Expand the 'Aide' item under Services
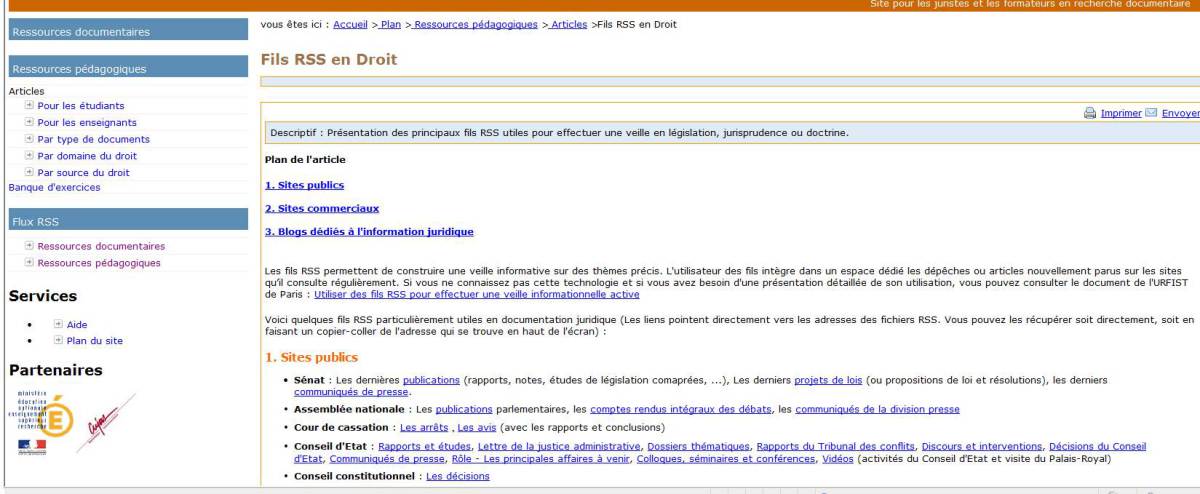1200x494 pixels. tap(58, 324)
